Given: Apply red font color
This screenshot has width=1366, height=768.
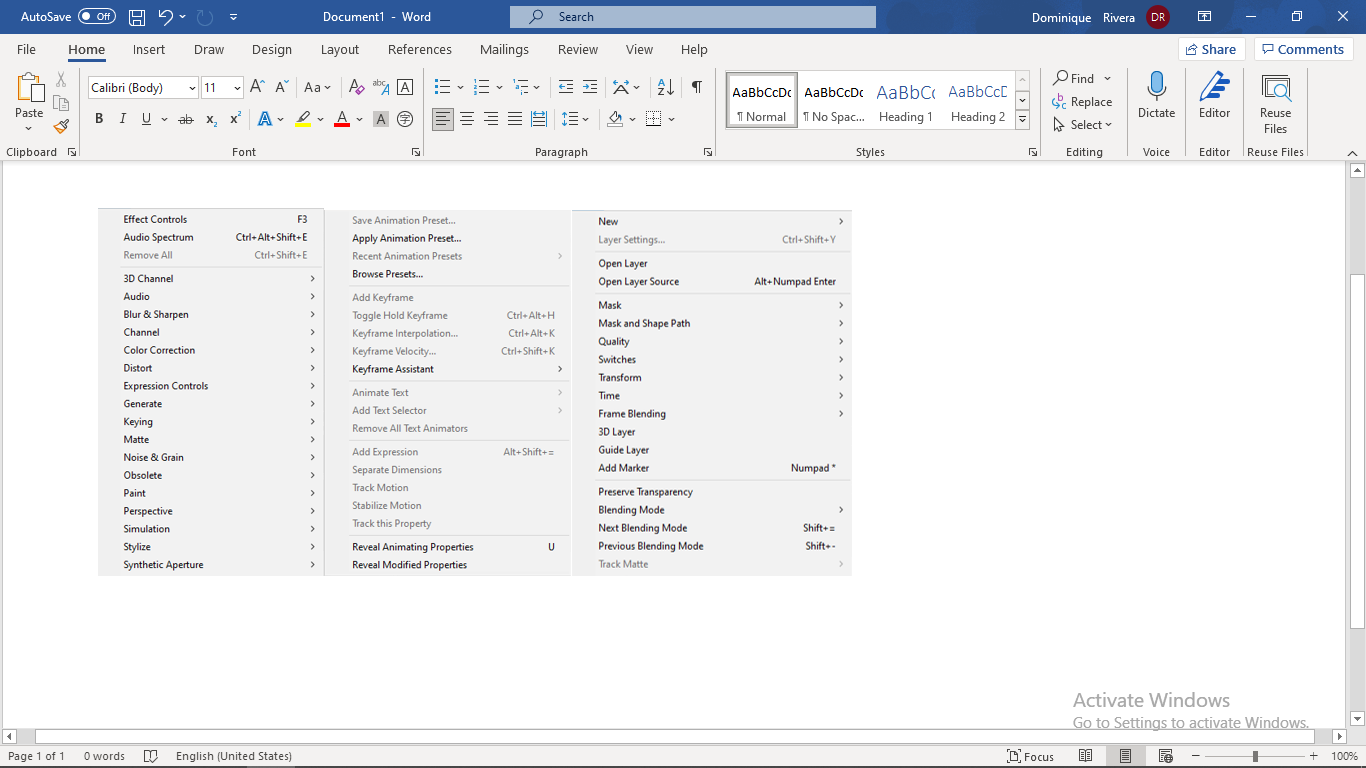Looking at the screenshot, I should (342, 119).
